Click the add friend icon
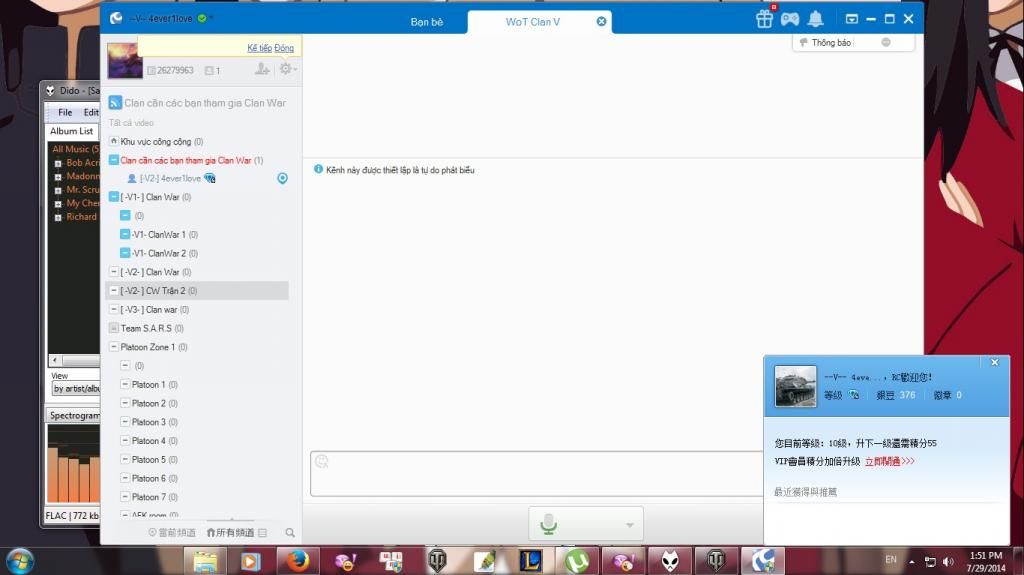Screen dimensions: 1024x575 pyautogui.click(x=262, y=69)
